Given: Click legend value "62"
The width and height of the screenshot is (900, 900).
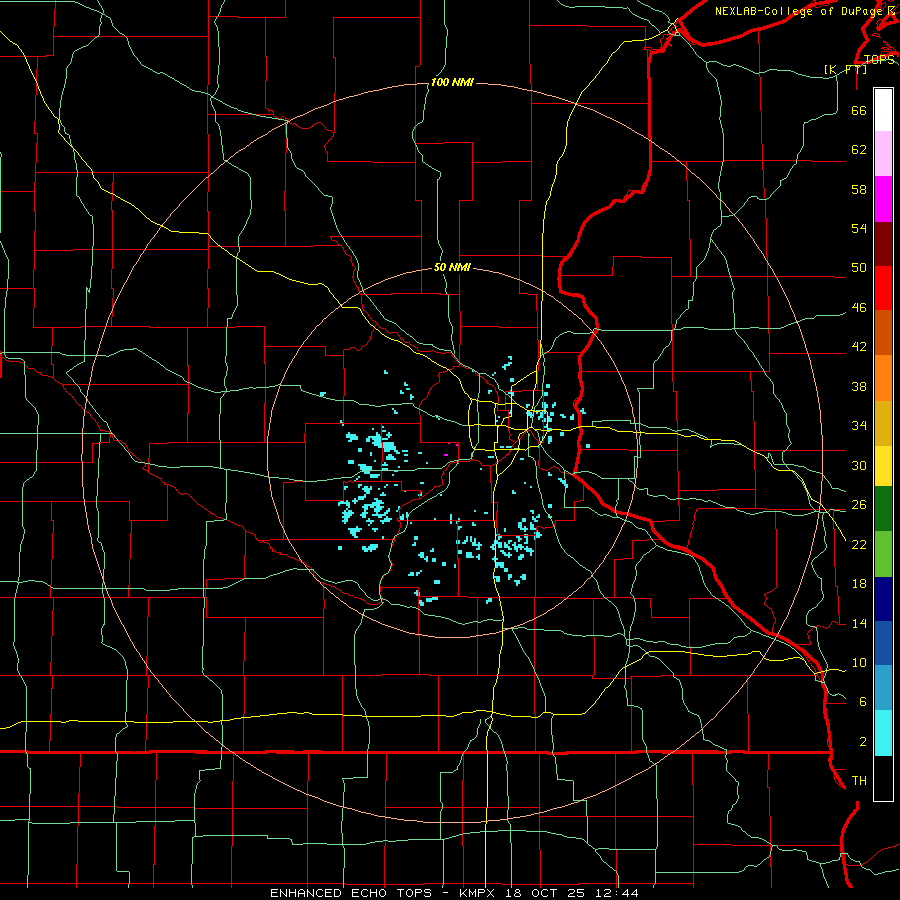Looking at the screenshot, I should [x=859, y=150].
